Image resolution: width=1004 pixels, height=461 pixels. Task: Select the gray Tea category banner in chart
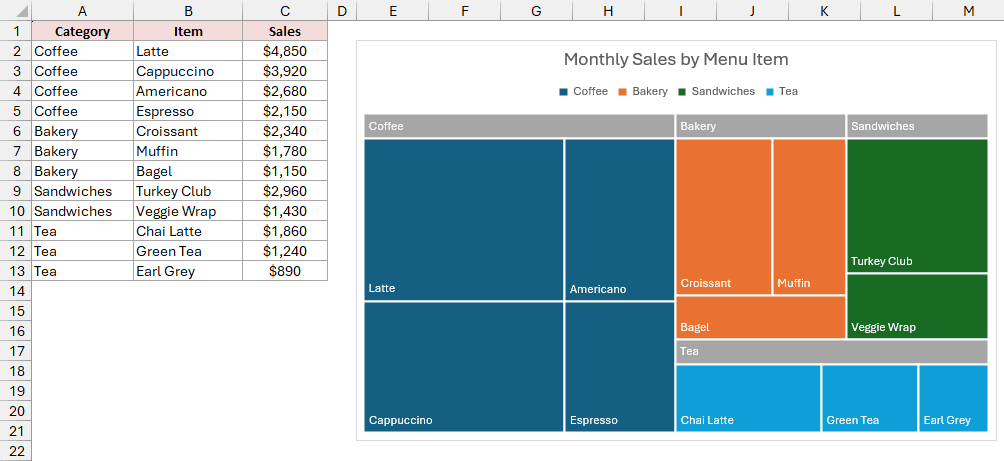[832, 352]
